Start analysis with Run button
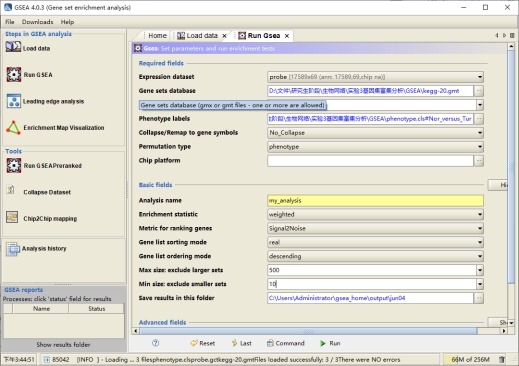519x366 pixels. coord(330,343)
